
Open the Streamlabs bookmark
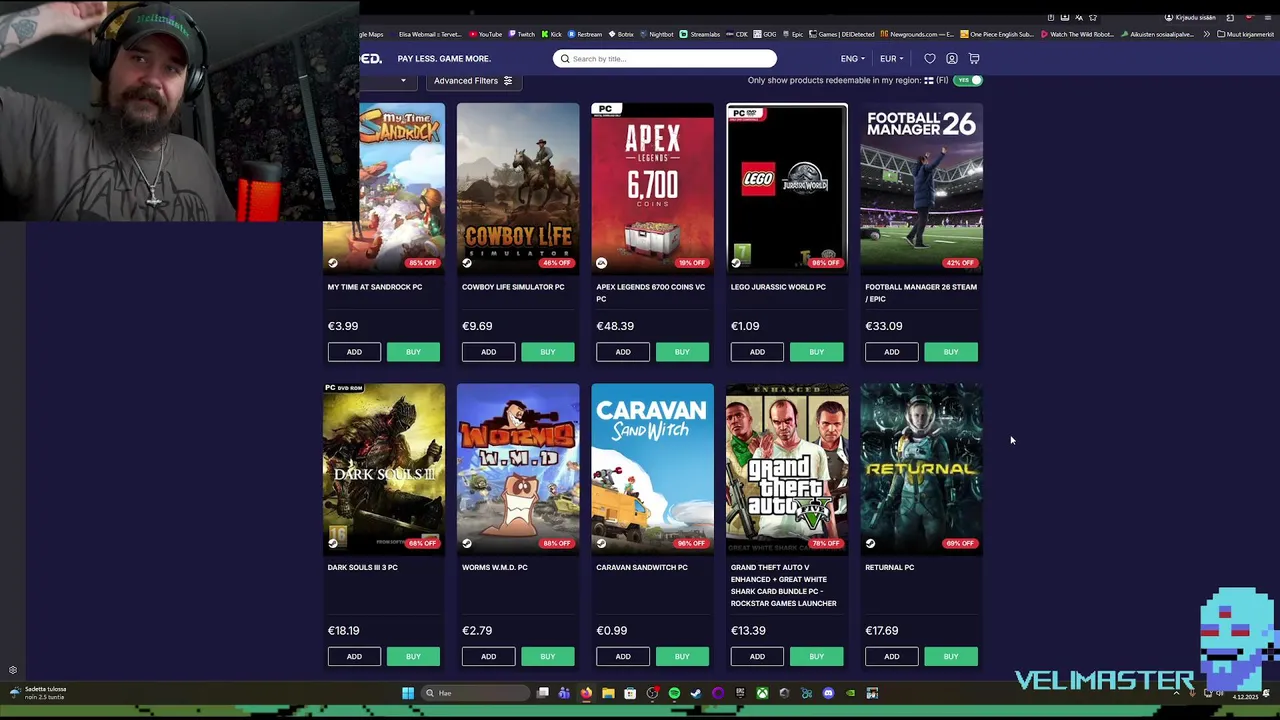700,34
